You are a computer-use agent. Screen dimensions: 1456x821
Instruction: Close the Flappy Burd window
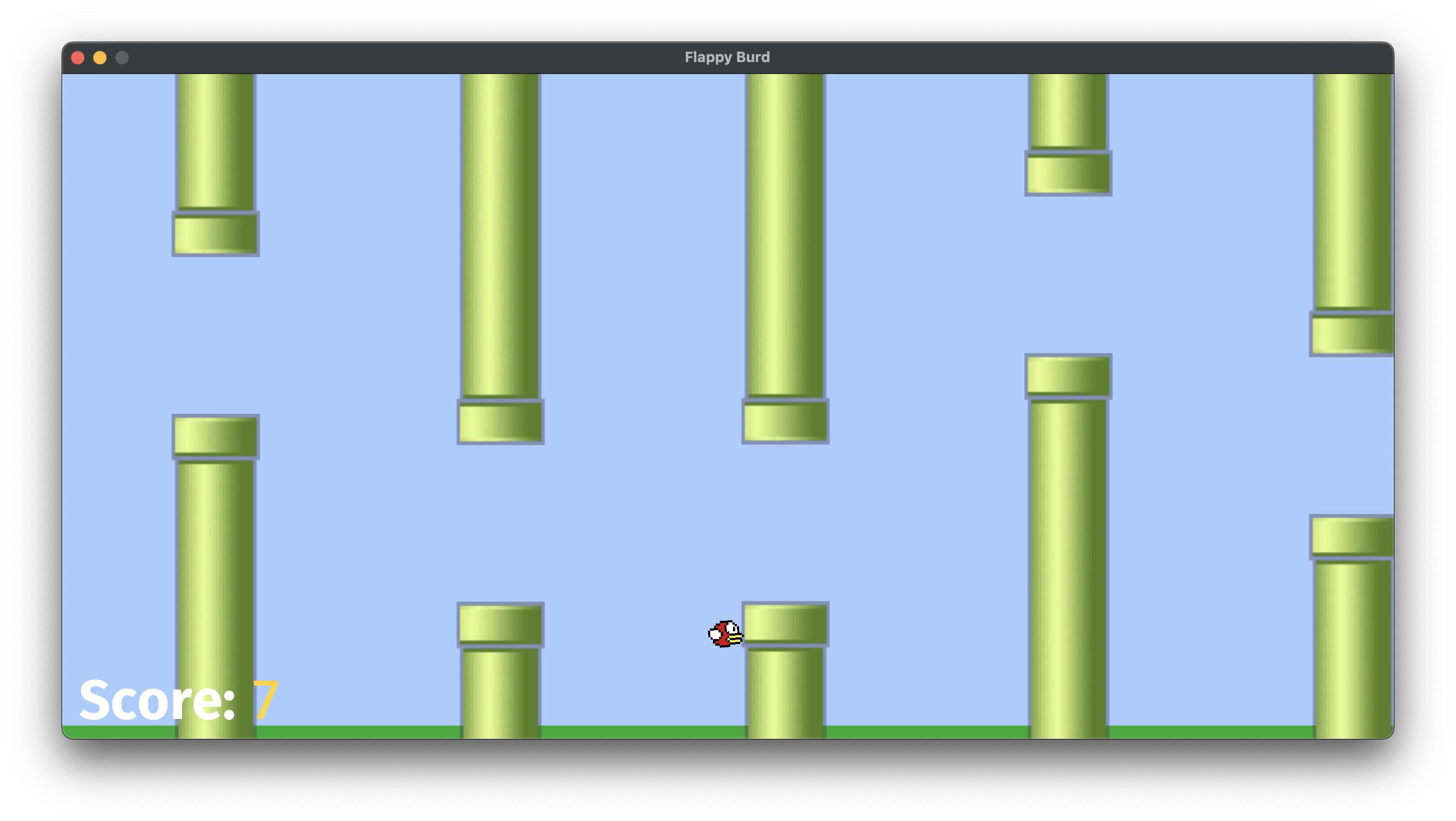coord(78,58)
